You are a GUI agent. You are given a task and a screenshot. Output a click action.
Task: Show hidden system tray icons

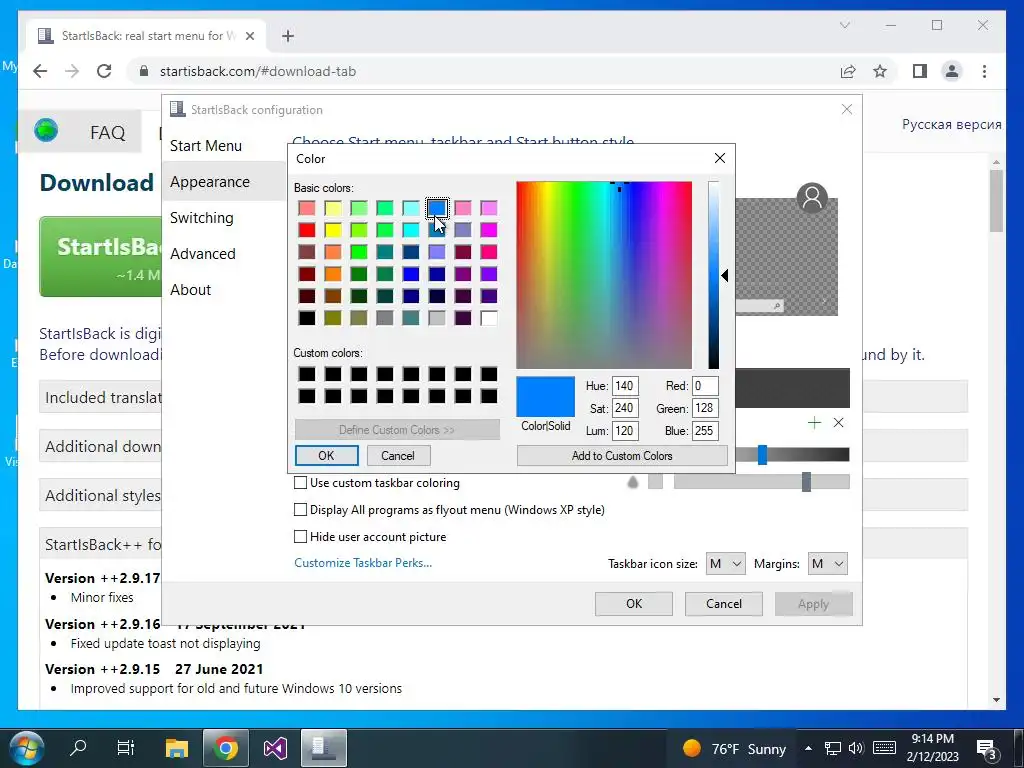[808, 748]
